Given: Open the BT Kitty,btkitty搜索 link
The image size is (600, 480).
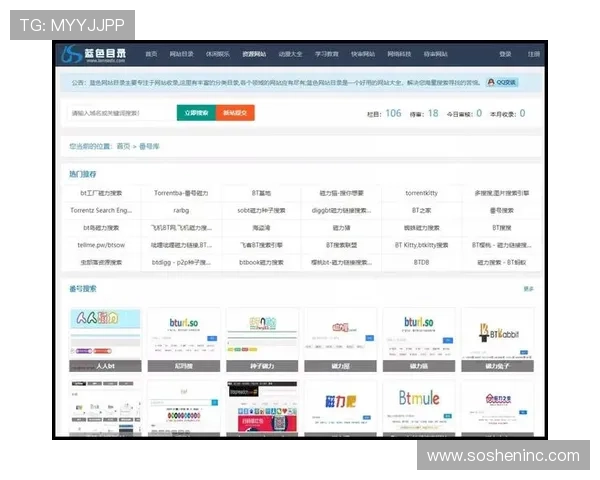Looking at the screenshot, I should 422,245.
